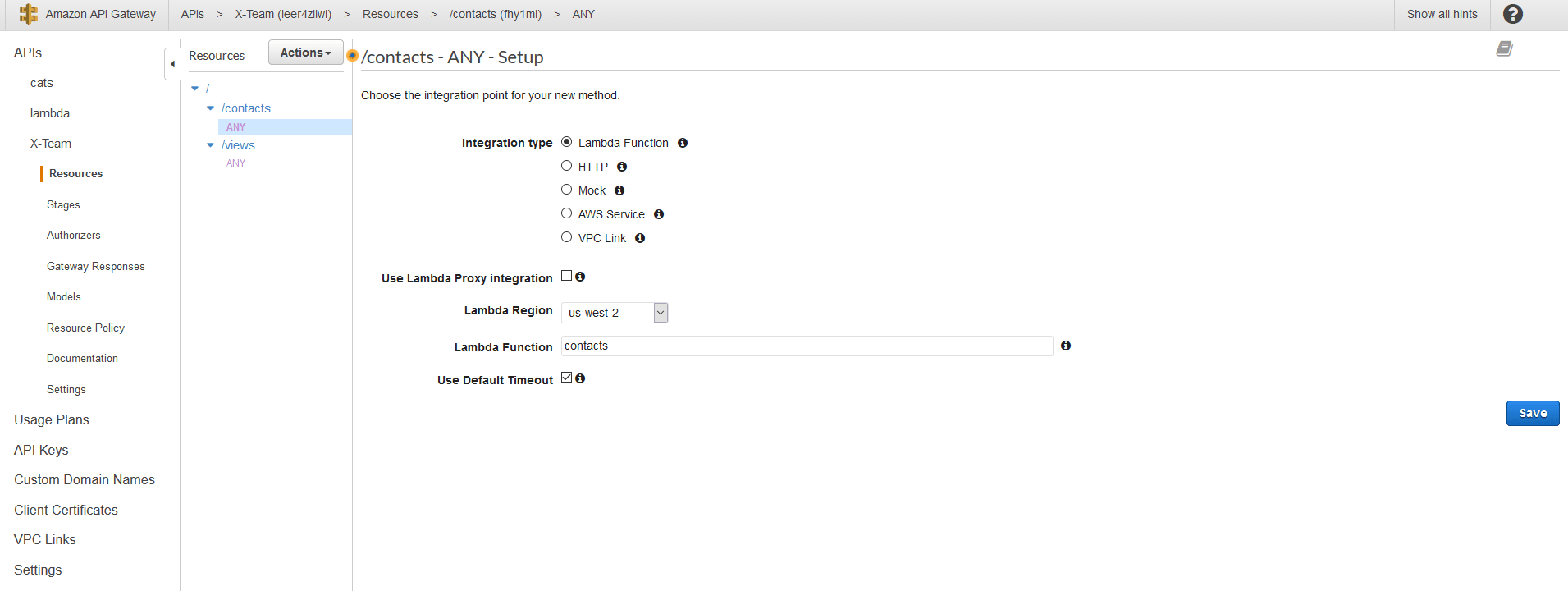Go to APIs heading in sidebar

point(28,53)
